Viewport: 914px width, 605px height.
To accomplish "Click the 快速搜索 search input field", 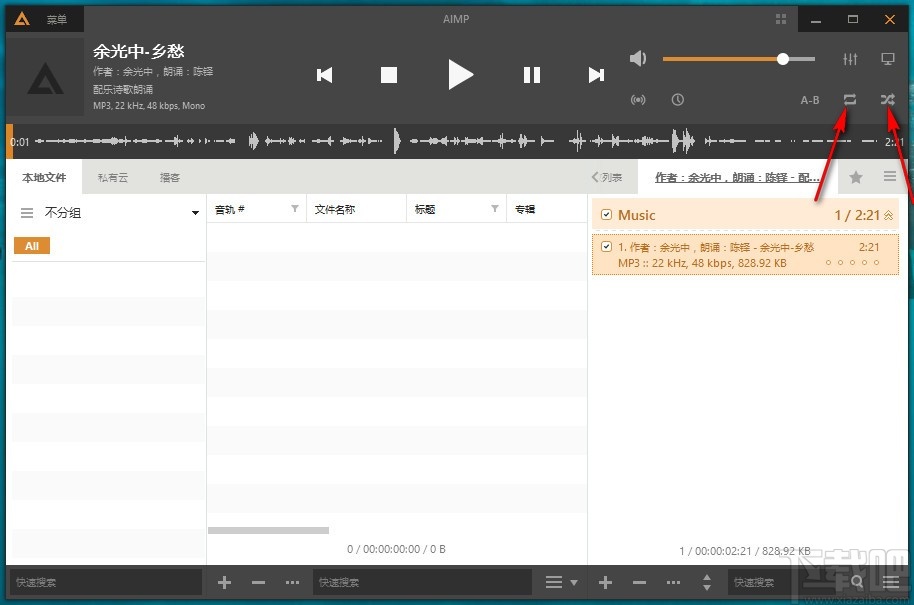I will click(100, 581).
